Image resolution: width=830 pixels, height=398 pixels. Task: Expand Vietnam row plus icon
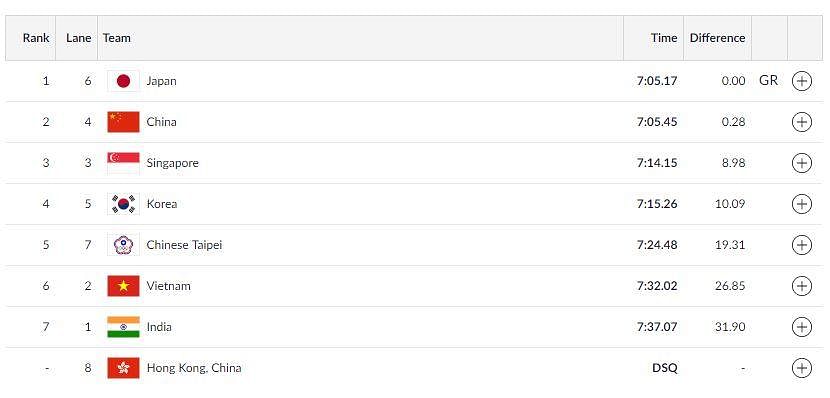[801, 286]
